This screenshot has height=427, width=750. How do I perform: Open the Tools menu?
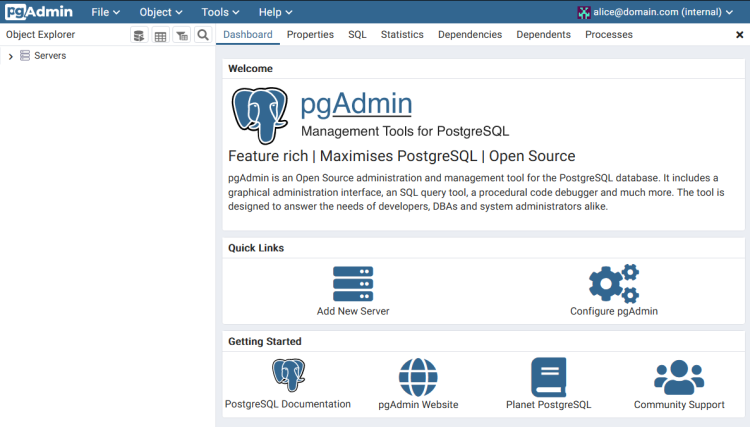tap(220, 12)
